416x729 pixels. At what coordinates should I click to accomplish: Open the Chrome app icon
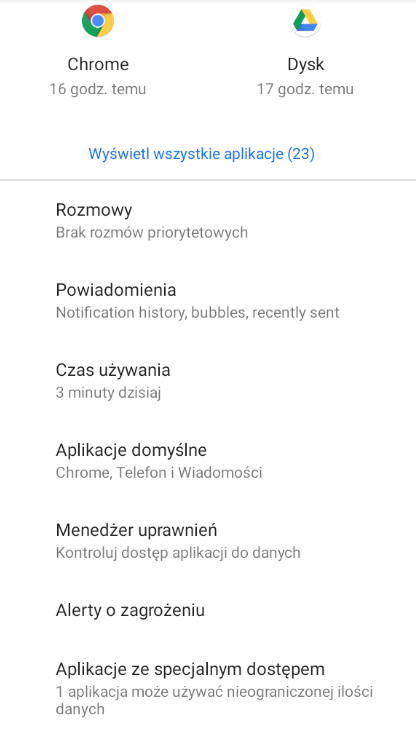98,21
